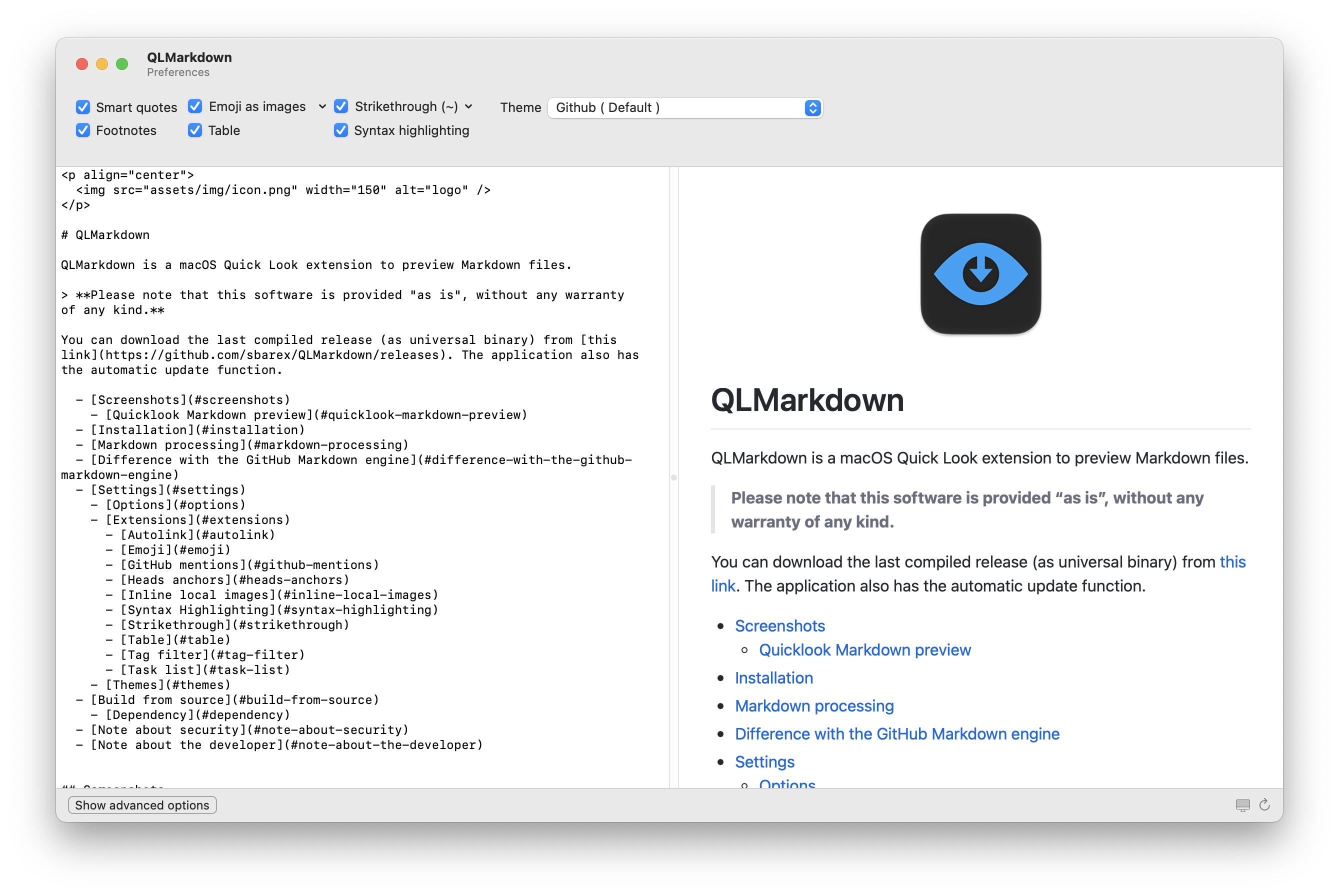Open the Screenshots link in preview

pyautogui.click(x=779, y=625)
